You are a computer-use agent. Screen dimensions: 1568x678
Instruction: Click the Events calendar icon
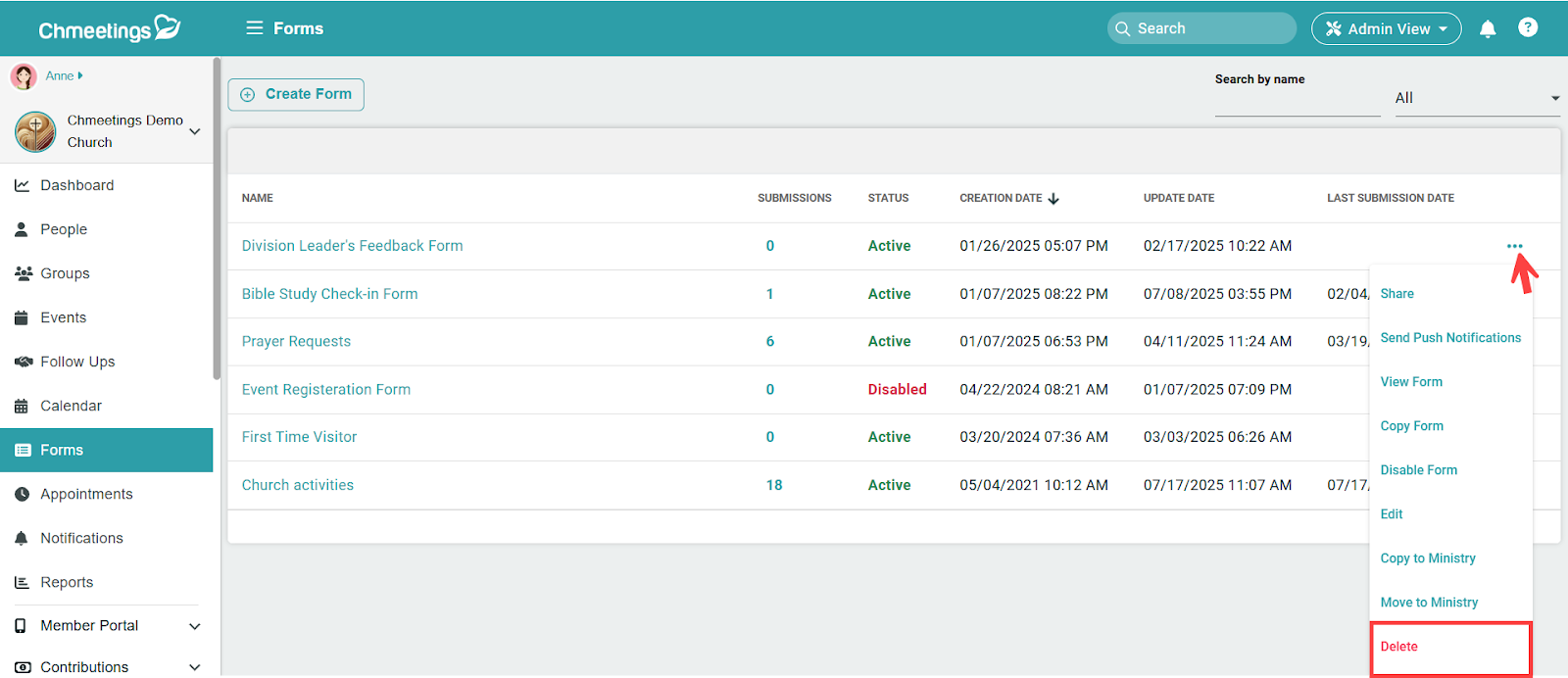[22, 317]
